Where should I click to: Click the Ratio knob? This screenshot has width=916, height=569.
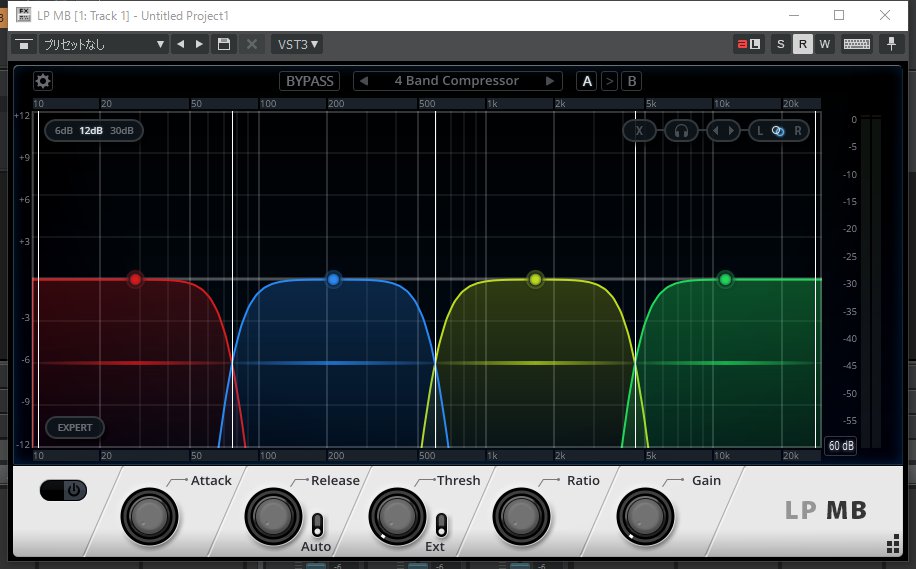point(521,516)
